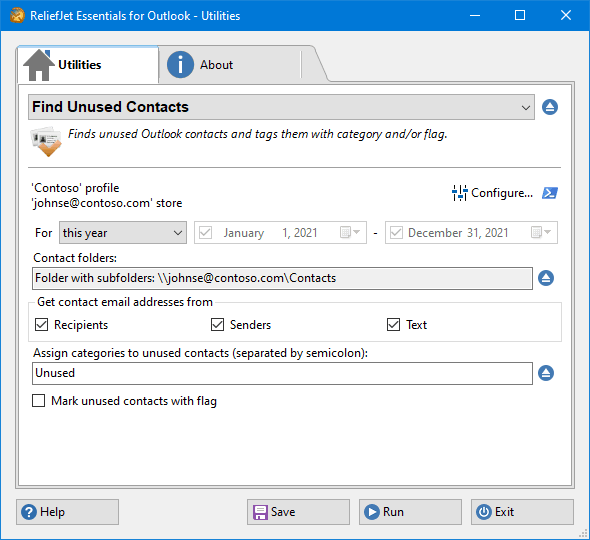Enable Mark unused contacts with flag
Viewport: 590px width, 540px height.
tap(38, 401)
